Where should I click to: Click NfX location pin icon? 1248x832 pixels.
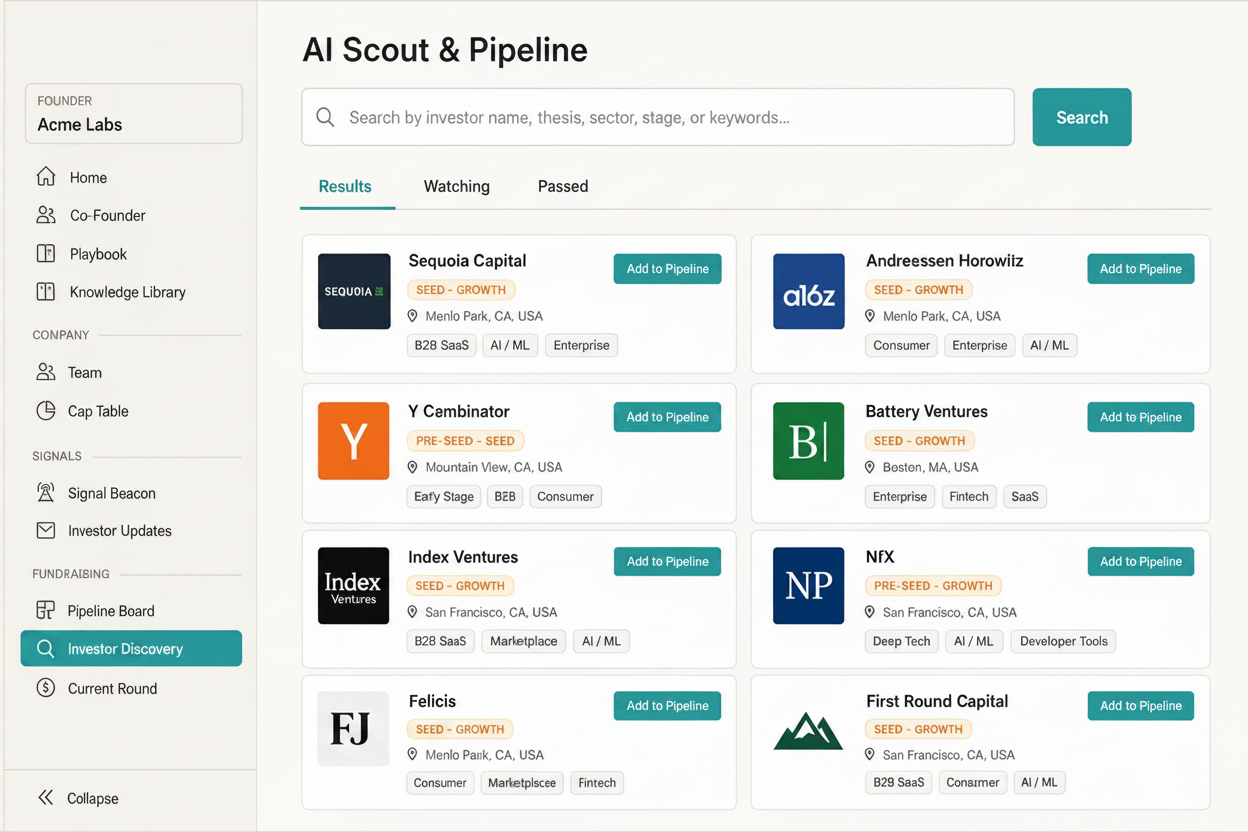coord(870,612)
